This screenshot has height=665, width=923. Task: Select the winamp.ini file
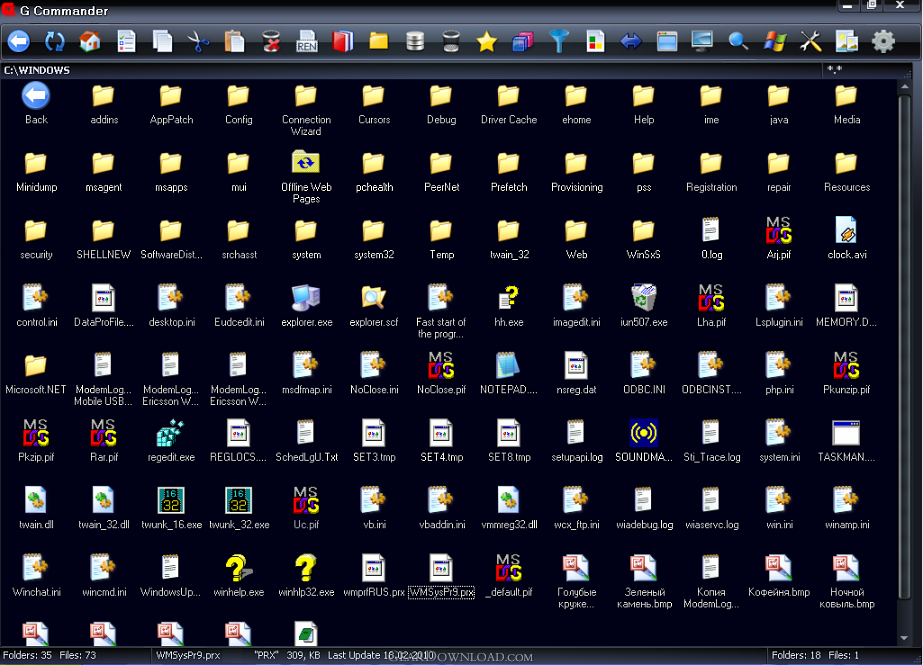pyautogui.click(x=846, y=510)
